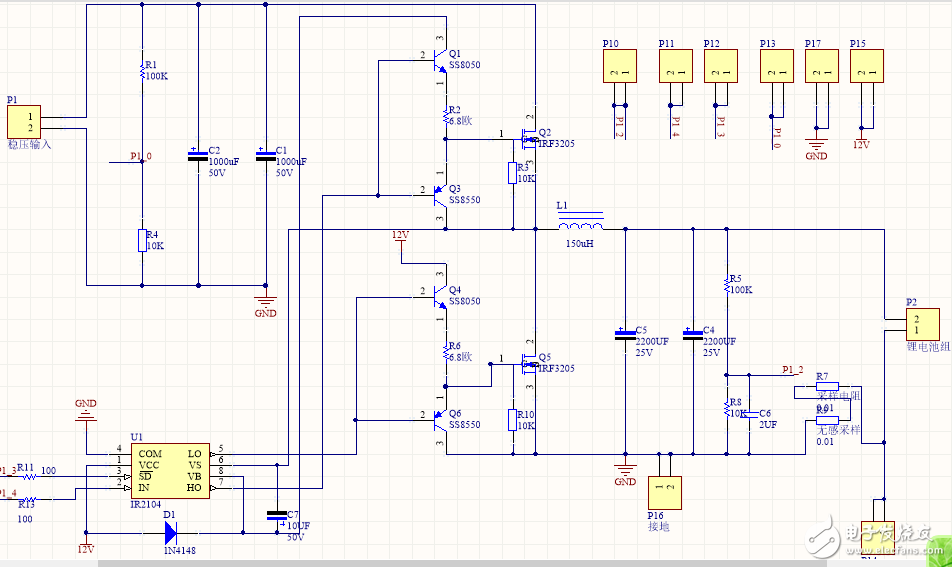The height and width of the screenshot is (567, 952).
Task: Click the P1_0 net label
Action: pos(141,156)
